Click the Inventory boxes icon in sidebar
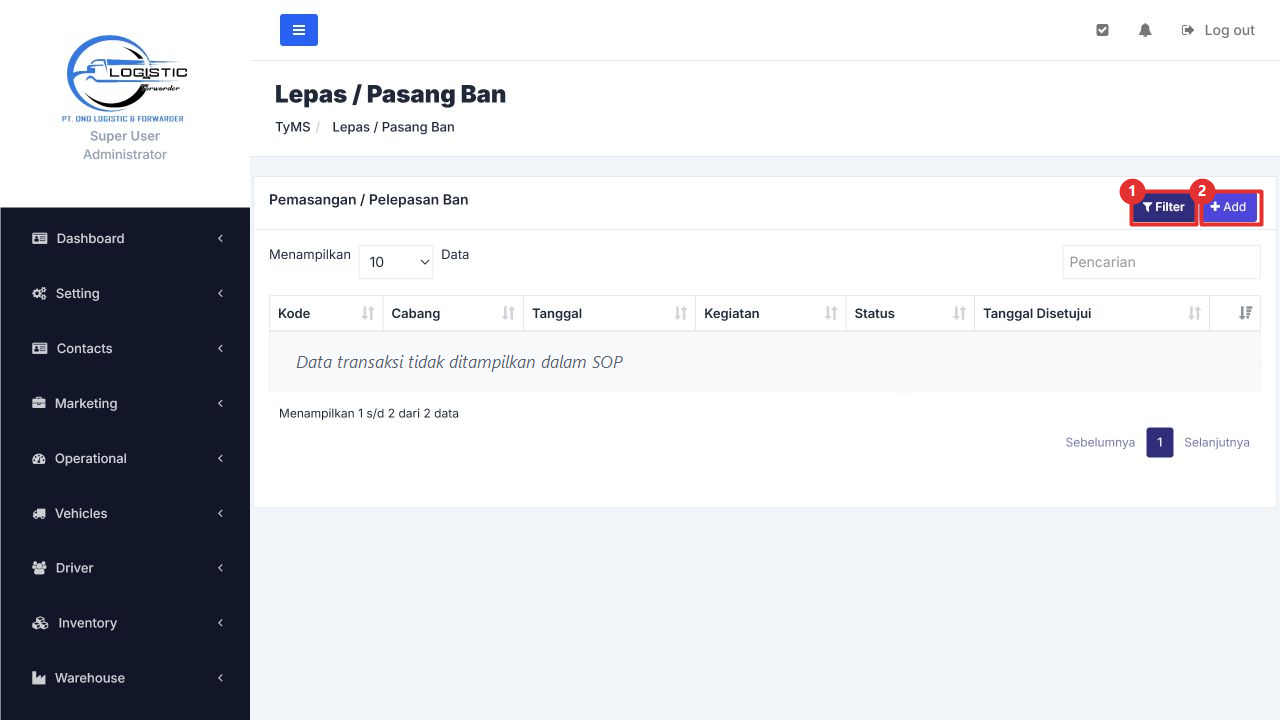The height and width of the screenshot is (720, 1280). pos(40,623)
